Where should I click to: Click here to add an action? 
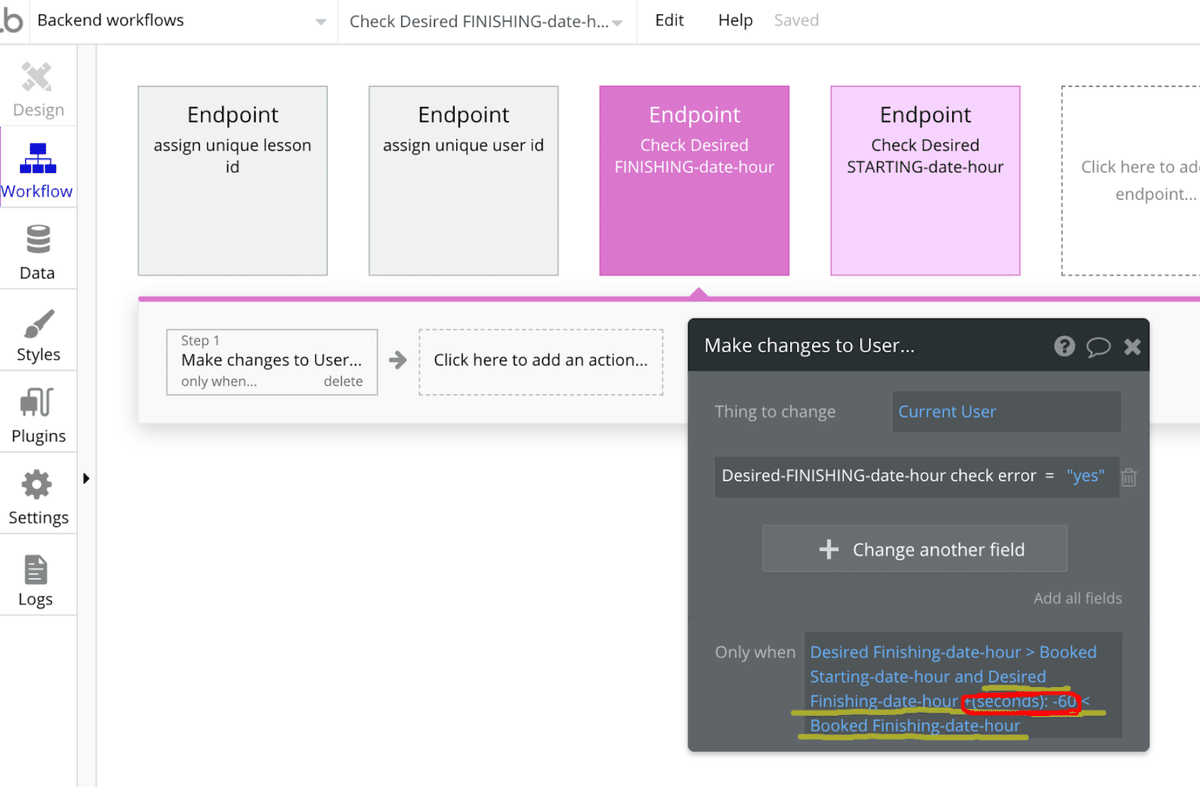coord(540,361)
